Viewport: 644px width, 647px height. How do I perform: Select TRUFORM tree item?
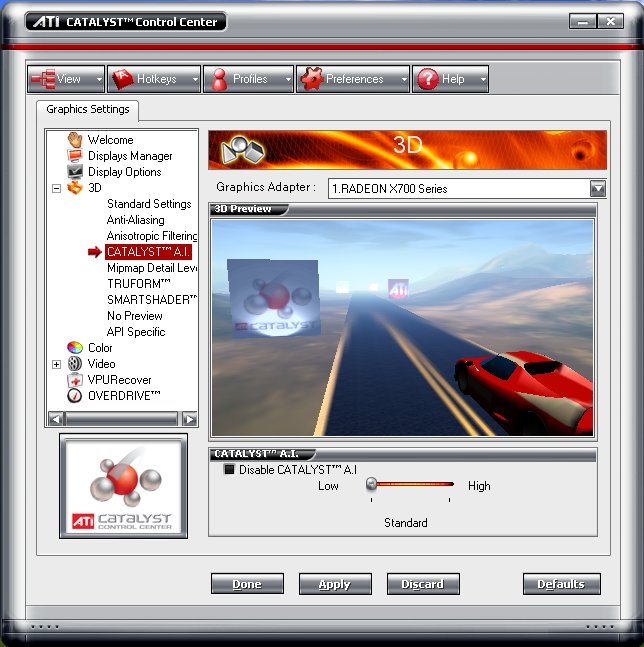[139, 284]
